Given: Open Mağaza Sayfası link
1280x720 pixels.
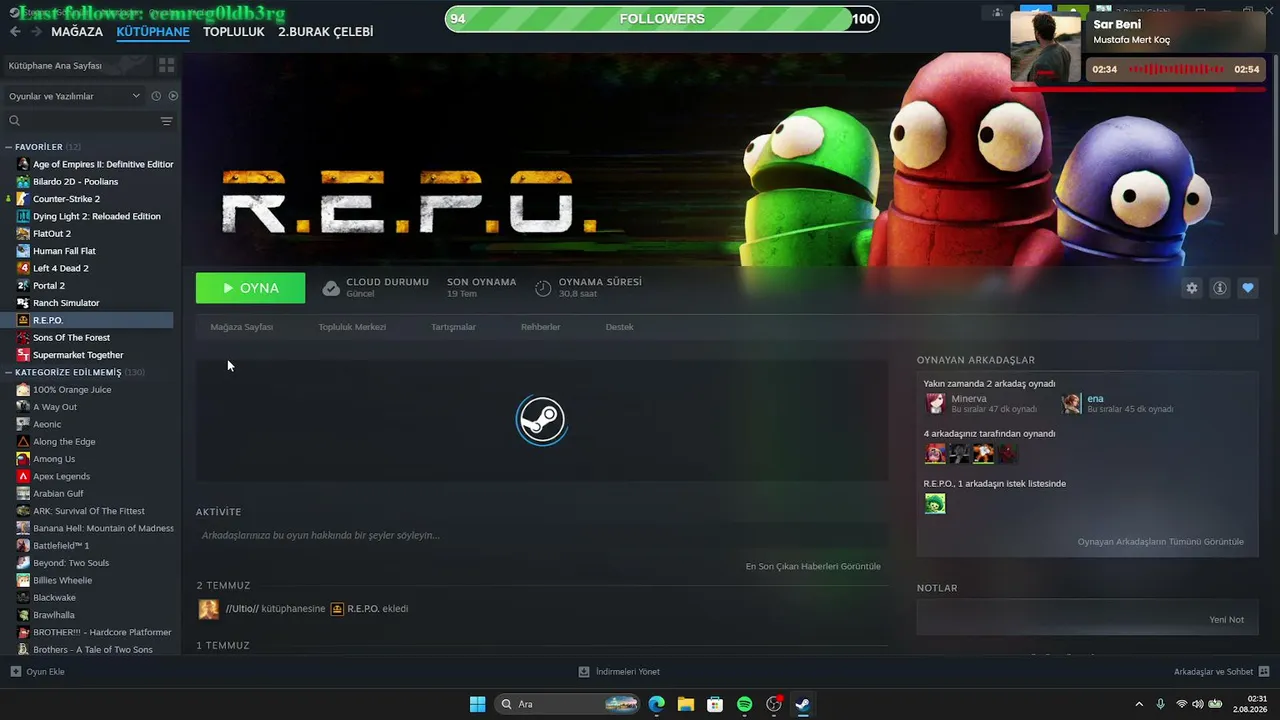Looking at the screenshot, I should (x=242, y=327).
